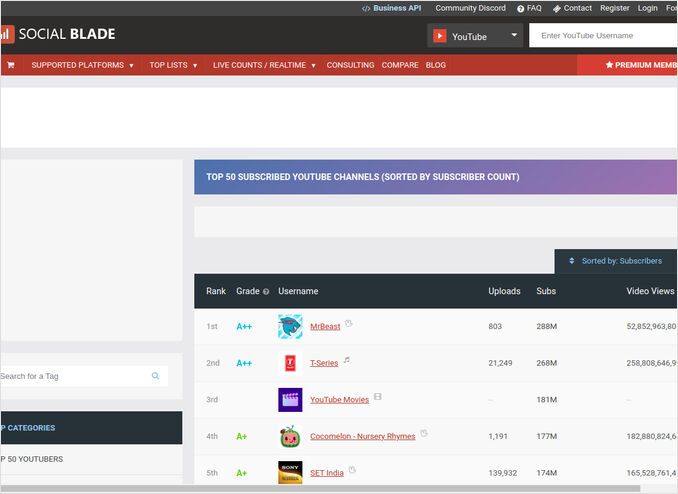The width and height of the screenshot is (678, 494).
Task: Click the shopping cart icon in navigation bar
Action: point(11,65)
